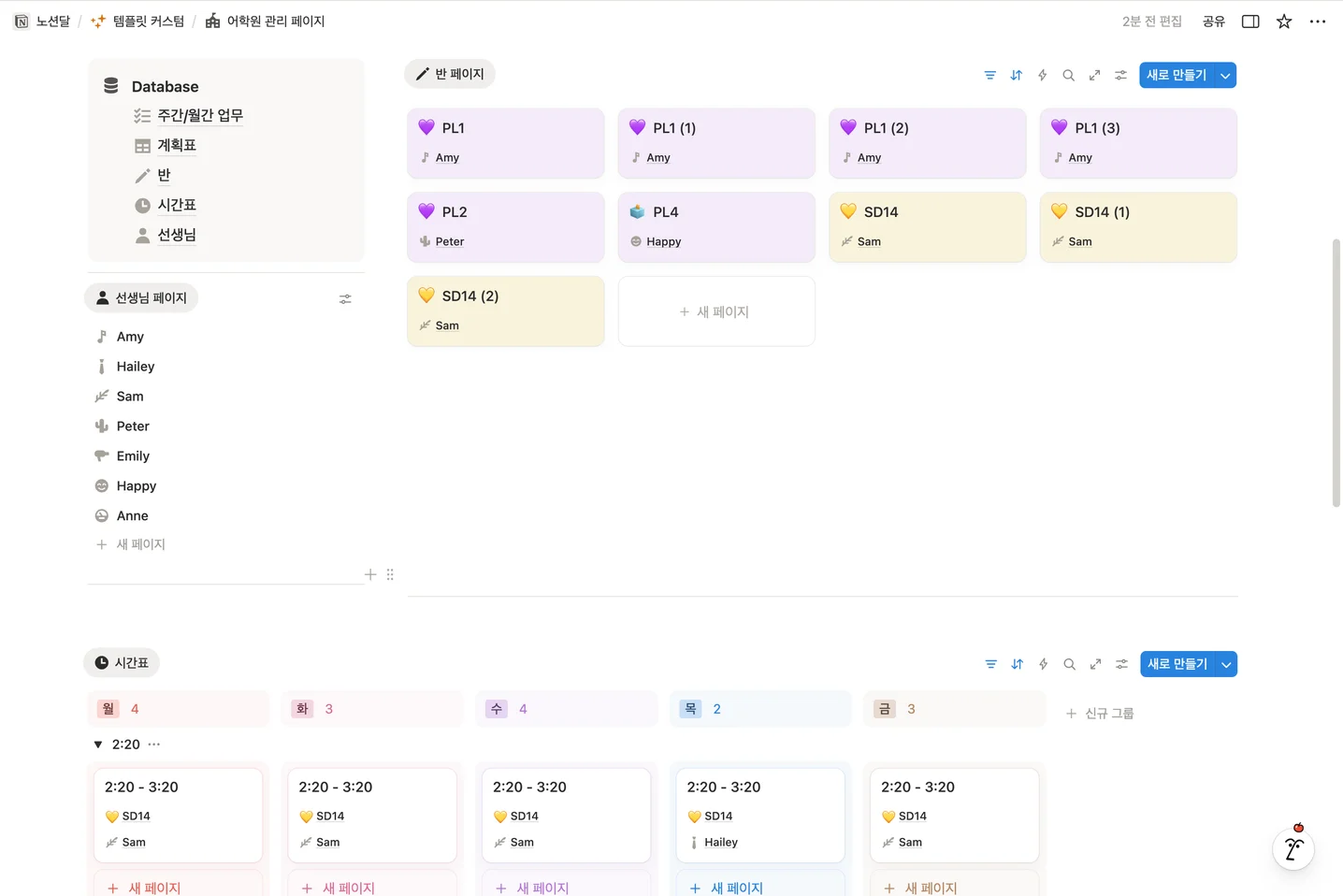Expand timetable database to full page
The width and height of the screenshot is (1343, 896).
(x=1095, y=664)
